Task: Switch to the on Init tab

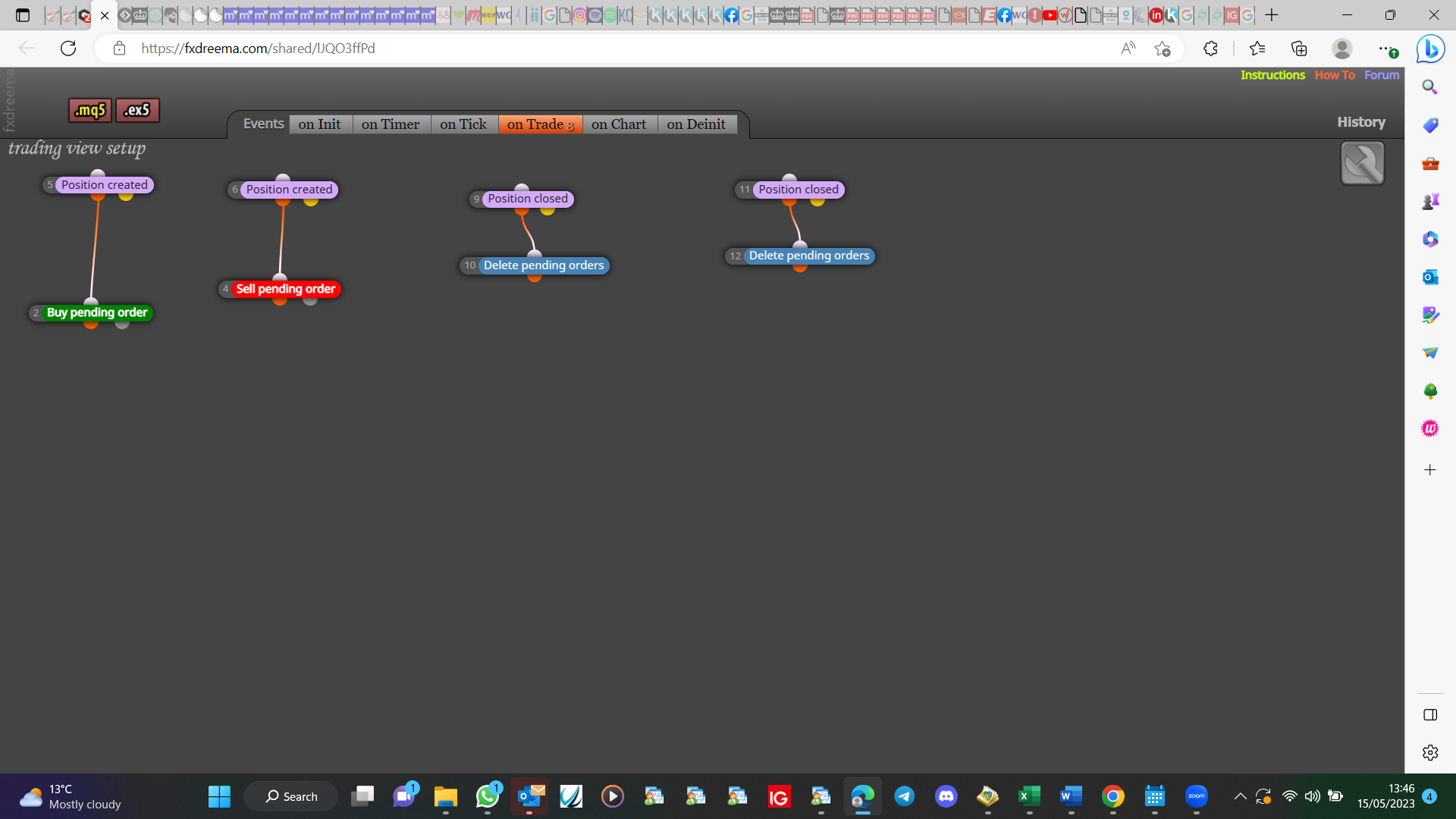Action: coord(319,124)
